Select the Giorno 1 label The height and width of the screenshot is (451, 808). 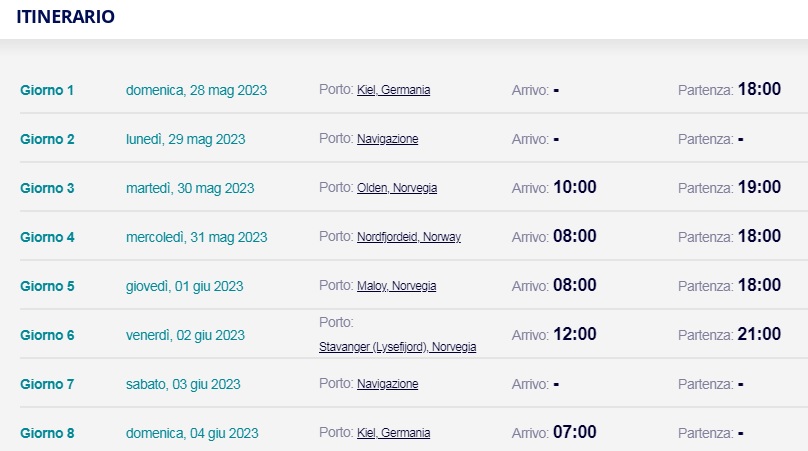tap(47, 90)
